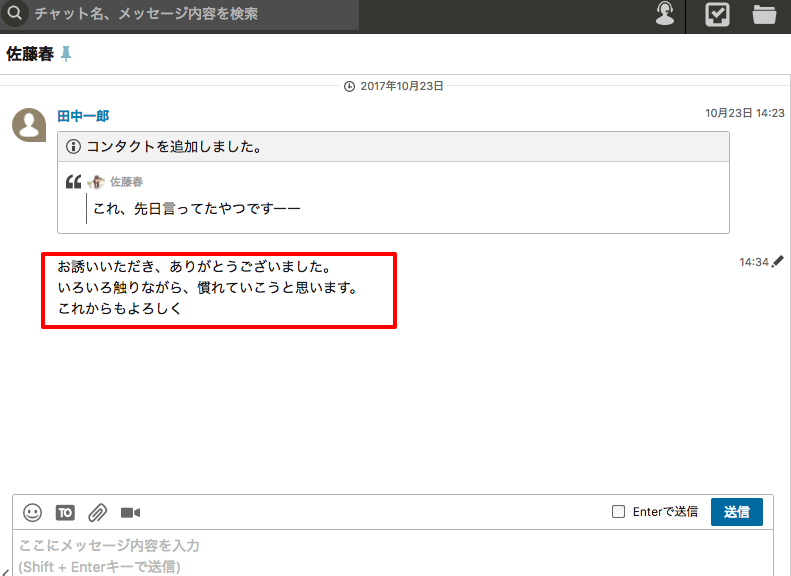Click the 2017年10月23日 date separator label

[x=402, y=86]
